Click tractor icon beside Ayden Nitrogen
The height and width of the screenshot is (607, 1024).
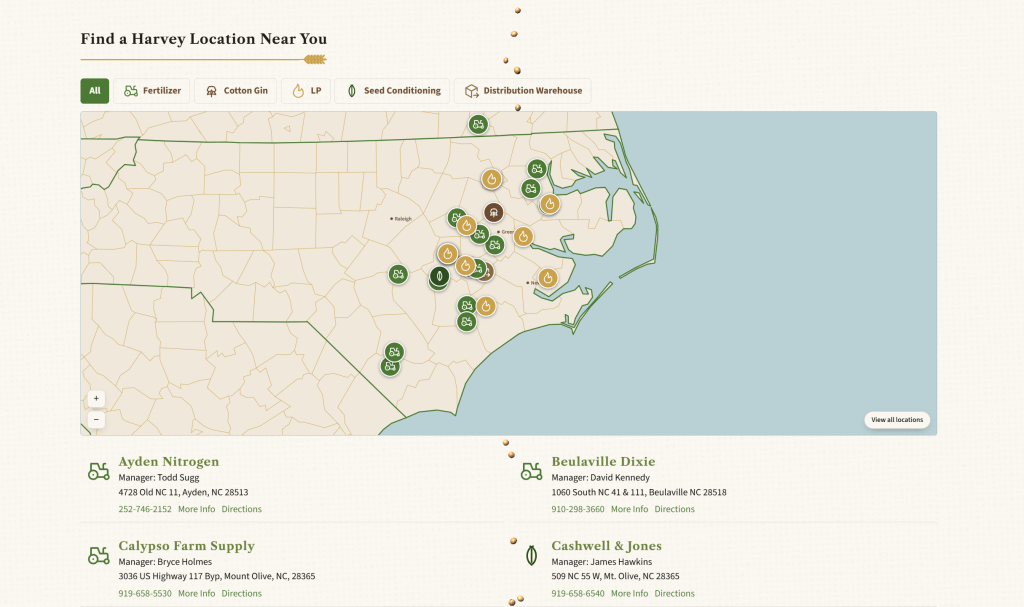coord(99,471)
